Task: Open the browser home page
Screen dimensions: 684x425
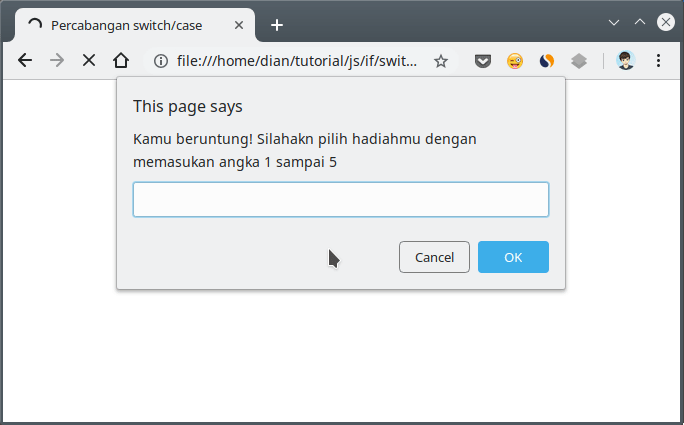Action: pyautogui.click(x=120, y=61)
